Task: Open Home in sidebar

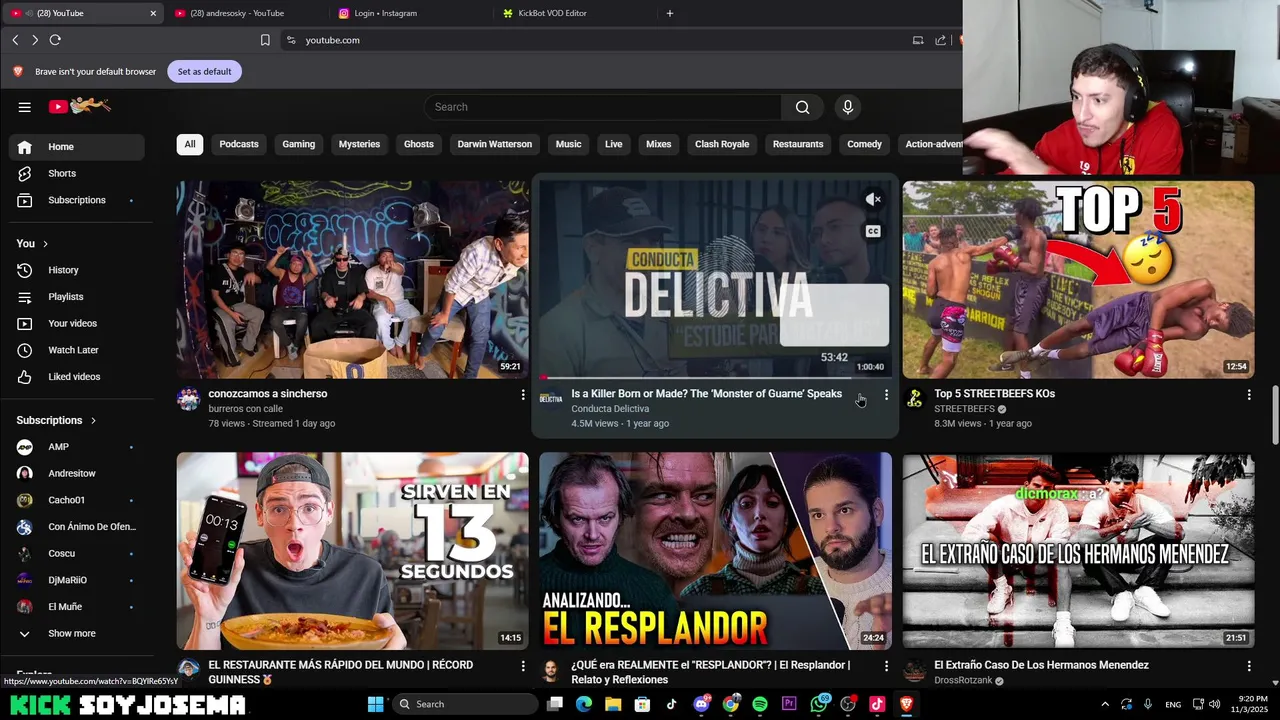Action: [x=77, y=147]
